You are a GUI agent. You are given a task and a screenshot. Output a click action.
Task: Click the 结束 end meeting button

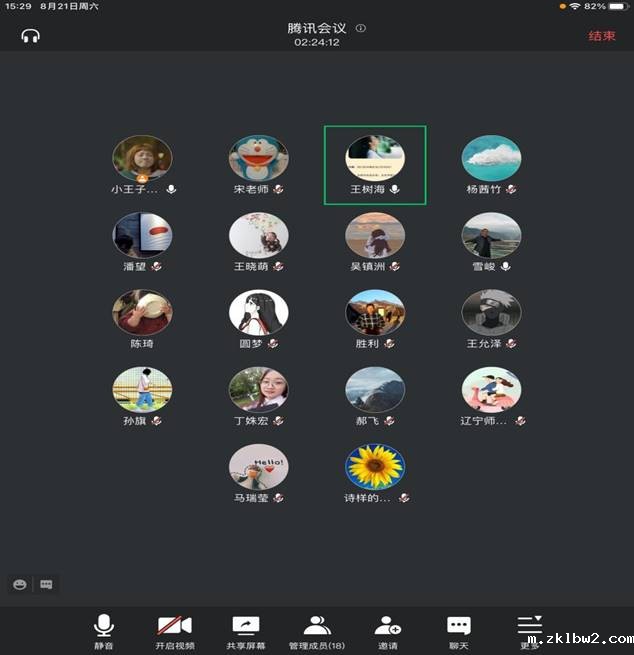tap(602, 36)
